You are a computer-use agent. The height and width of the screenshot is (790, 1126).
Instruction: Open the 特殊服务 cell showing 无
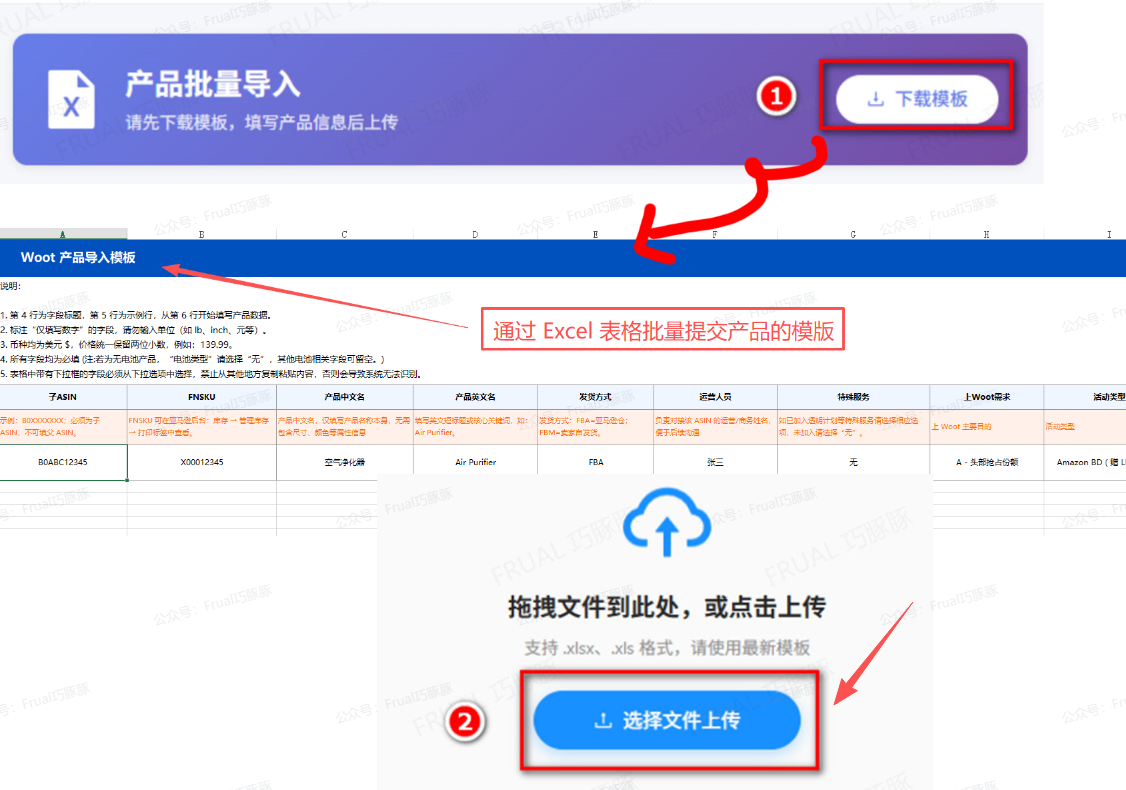click(x=853, y=462)
